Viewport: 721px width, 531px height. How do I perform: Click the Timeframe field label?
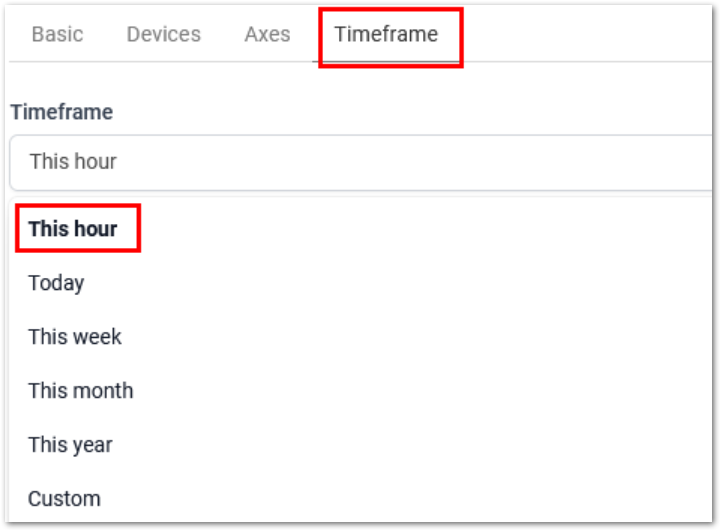62,112
